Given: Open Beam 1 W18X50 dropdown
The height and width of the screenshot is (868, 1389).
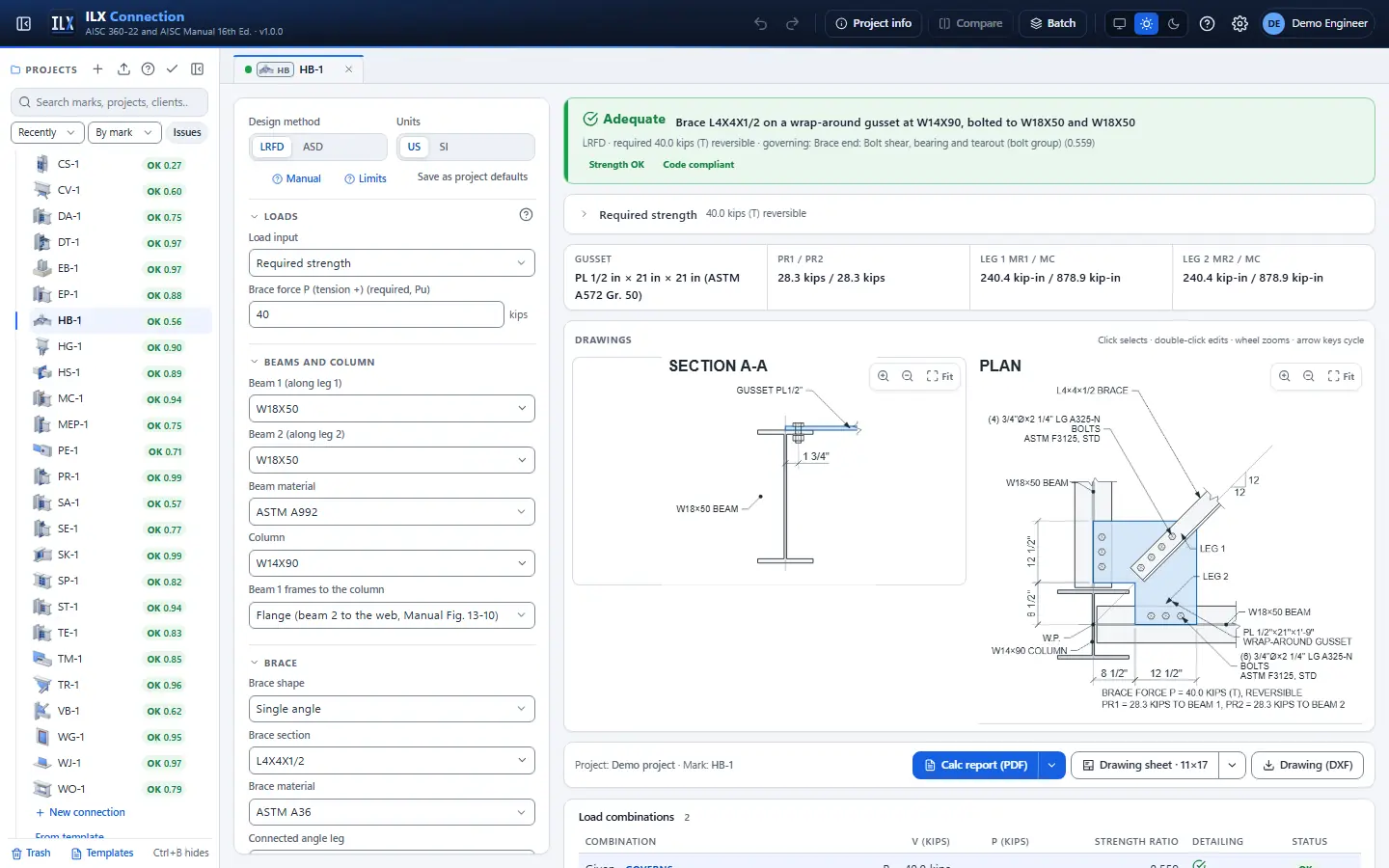Looking at the screenshot, I should [392, 409].
